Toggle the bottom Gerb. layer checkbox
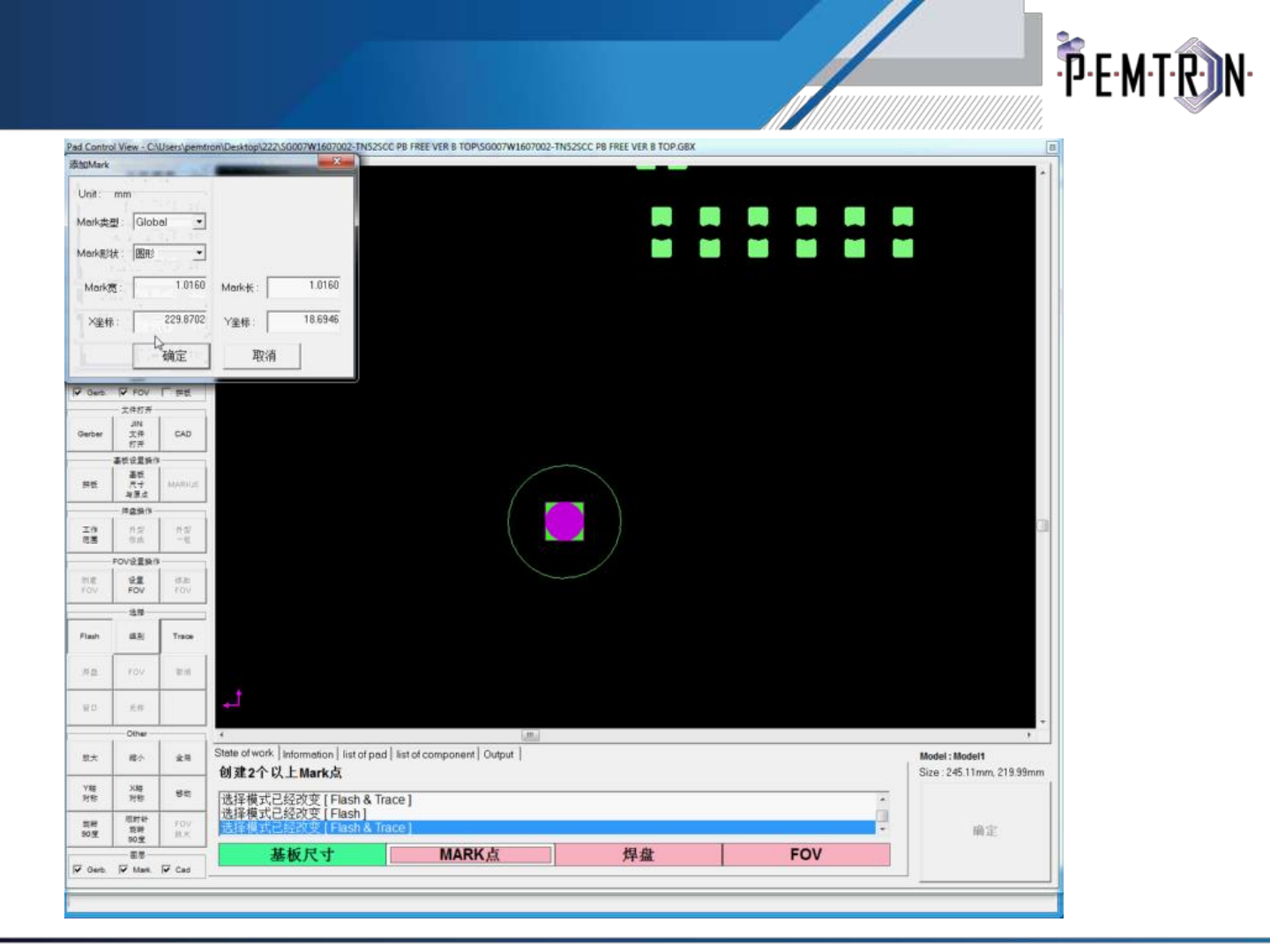This screenshot has width=1270, height=952. (x=78, y=869)
